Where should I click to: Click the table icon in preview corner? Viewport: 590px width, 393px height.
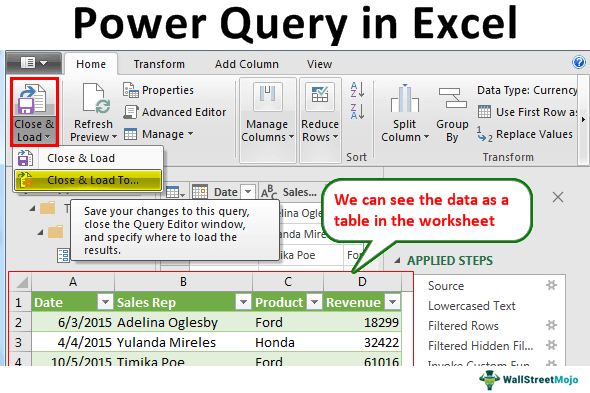[x=175, y=192]
